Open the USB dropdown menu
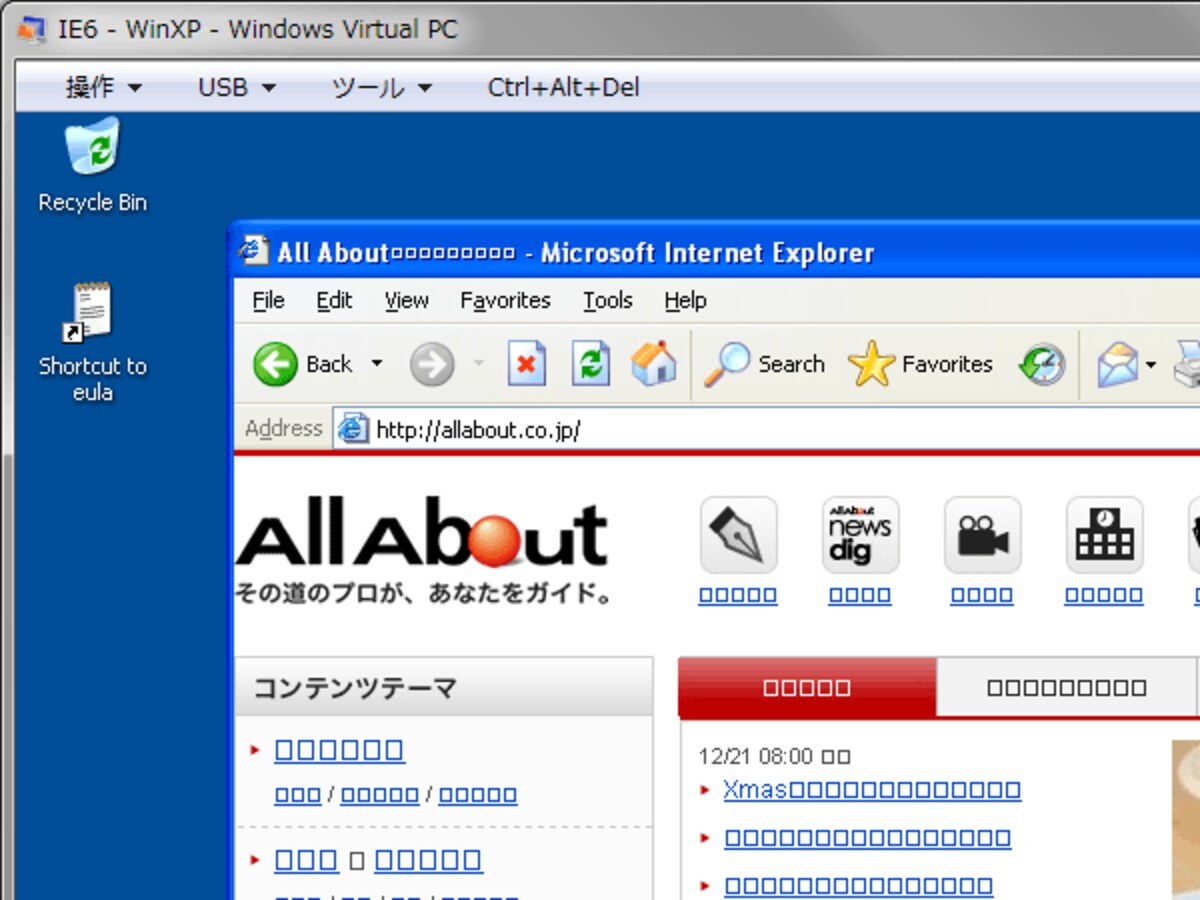 (237, 88)
